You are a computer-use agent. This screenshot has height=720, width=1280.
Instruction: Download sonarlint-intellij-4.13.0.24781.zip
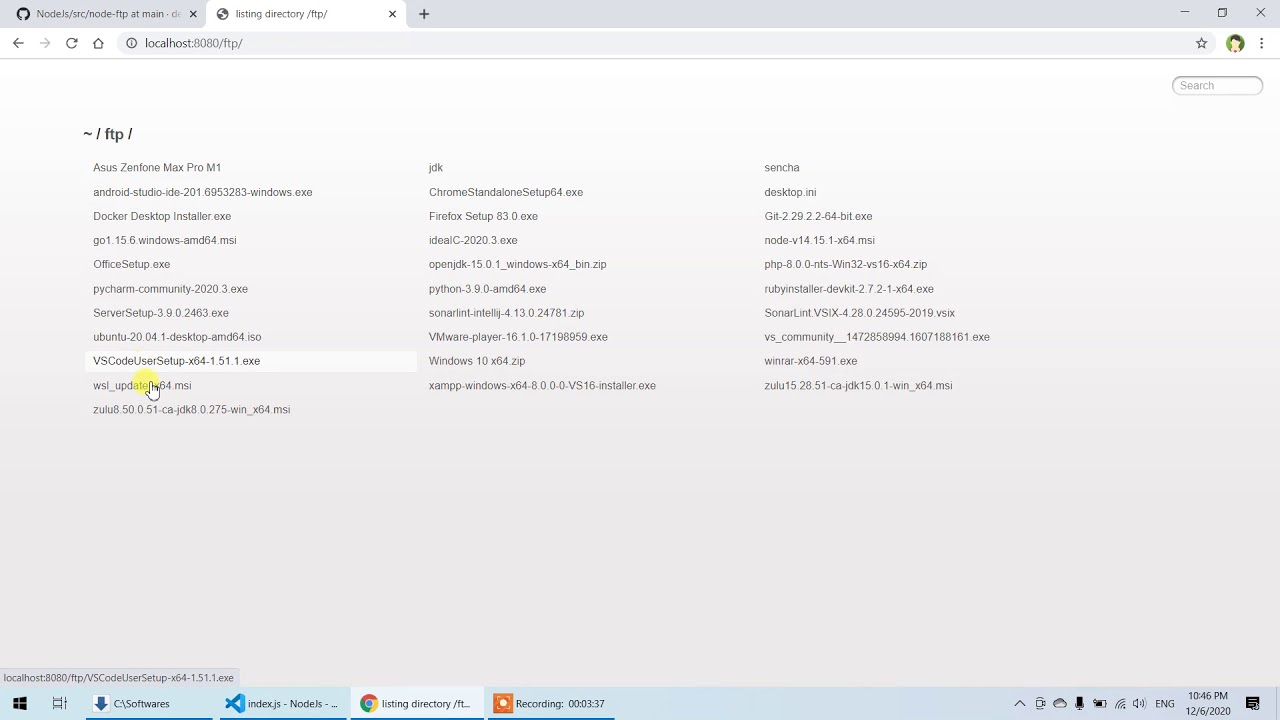click(x=507, y=313)
